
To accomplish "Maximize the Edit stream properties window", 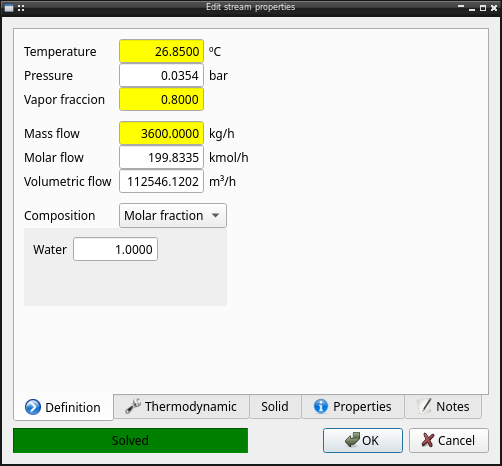I will 483,8.
